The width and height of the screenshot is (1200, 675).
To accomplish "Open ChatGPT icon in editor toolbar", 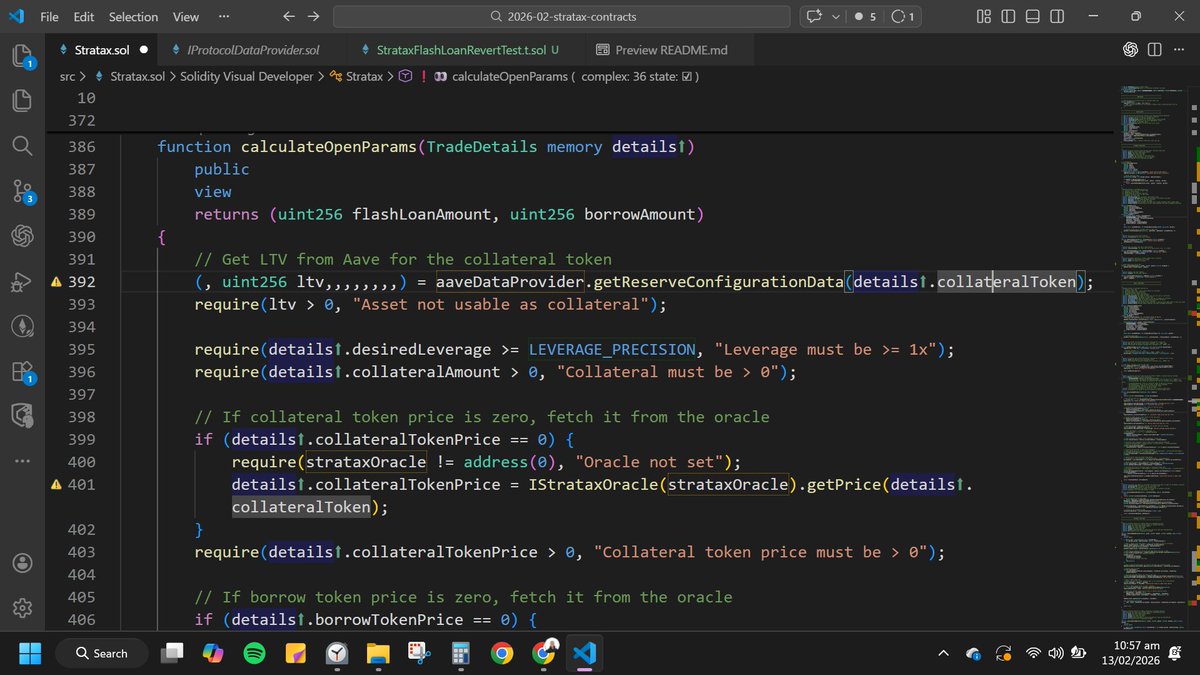I will pos(1130,50).
